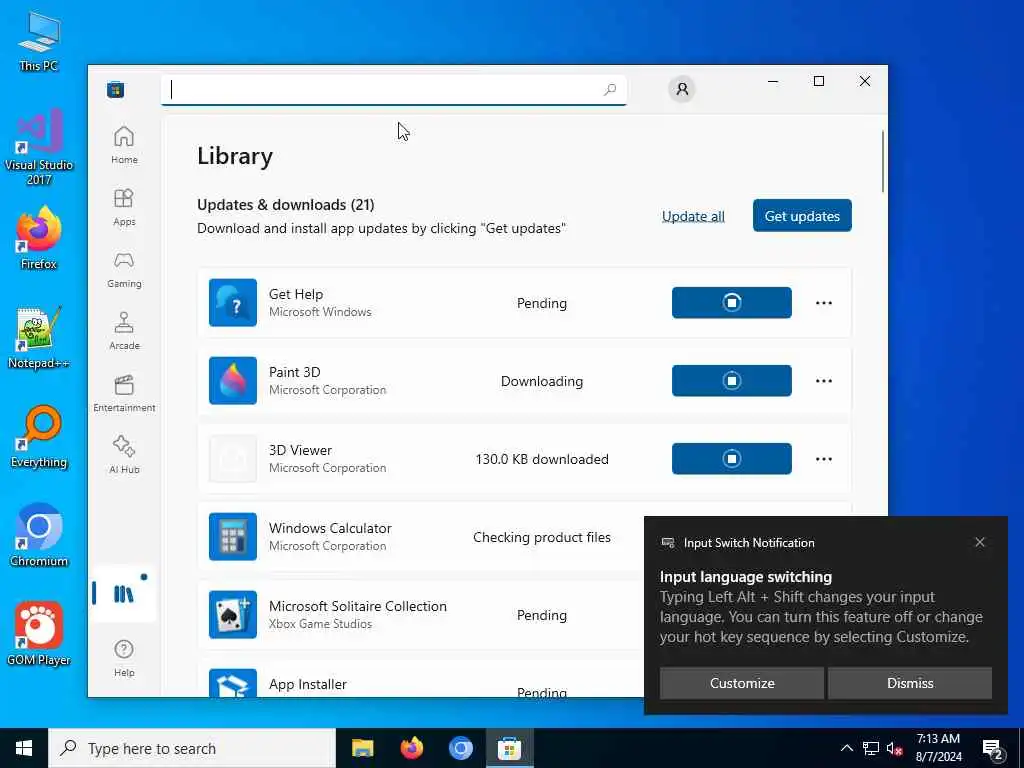The width and height of the screenshot is (1024, 768).
Task: Open more options for 3D Viewer
Action: tap(824, 459)
